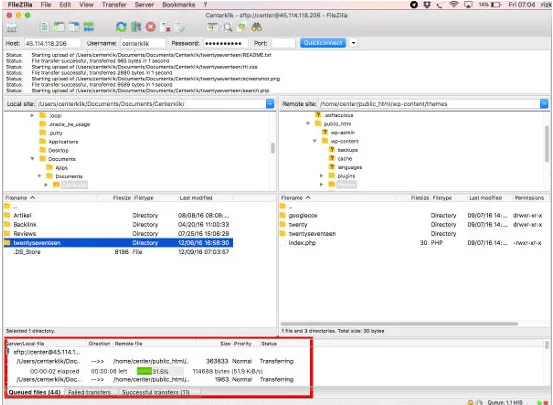Click the Quickconnect button
This screenshot has height=405, width=553.
[x=323, y=43]
